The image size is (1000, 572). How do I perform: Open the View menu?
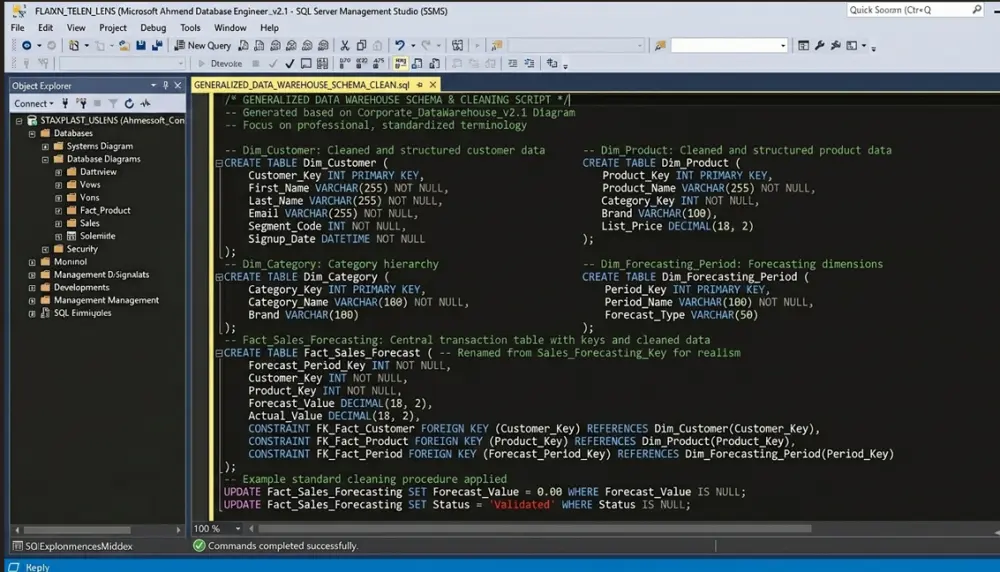[x=76, y=27]
